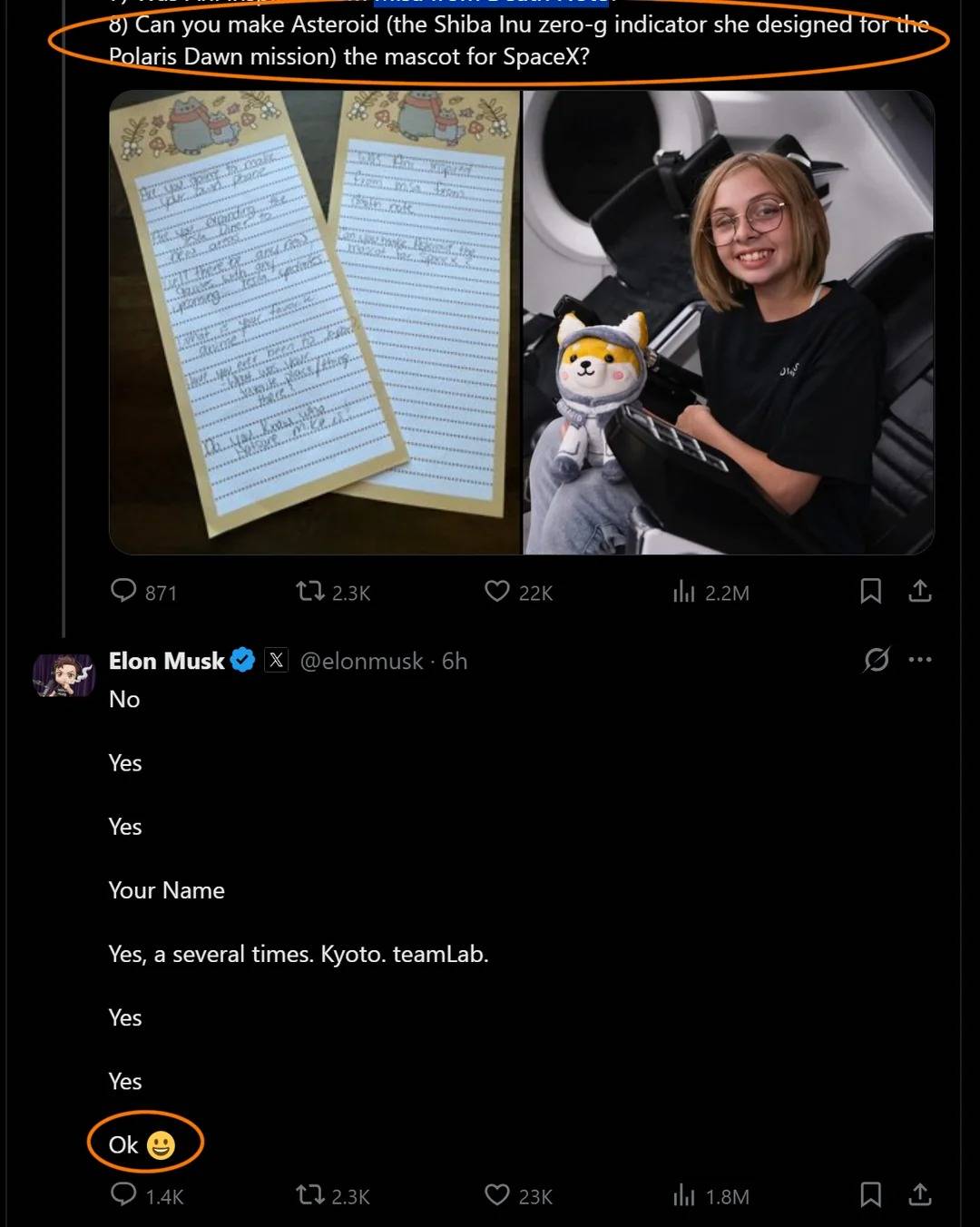Viewport: 980px width, 1227px height.
Task: Open the 6h timestamp of Elon's reply
Action: 455,661
